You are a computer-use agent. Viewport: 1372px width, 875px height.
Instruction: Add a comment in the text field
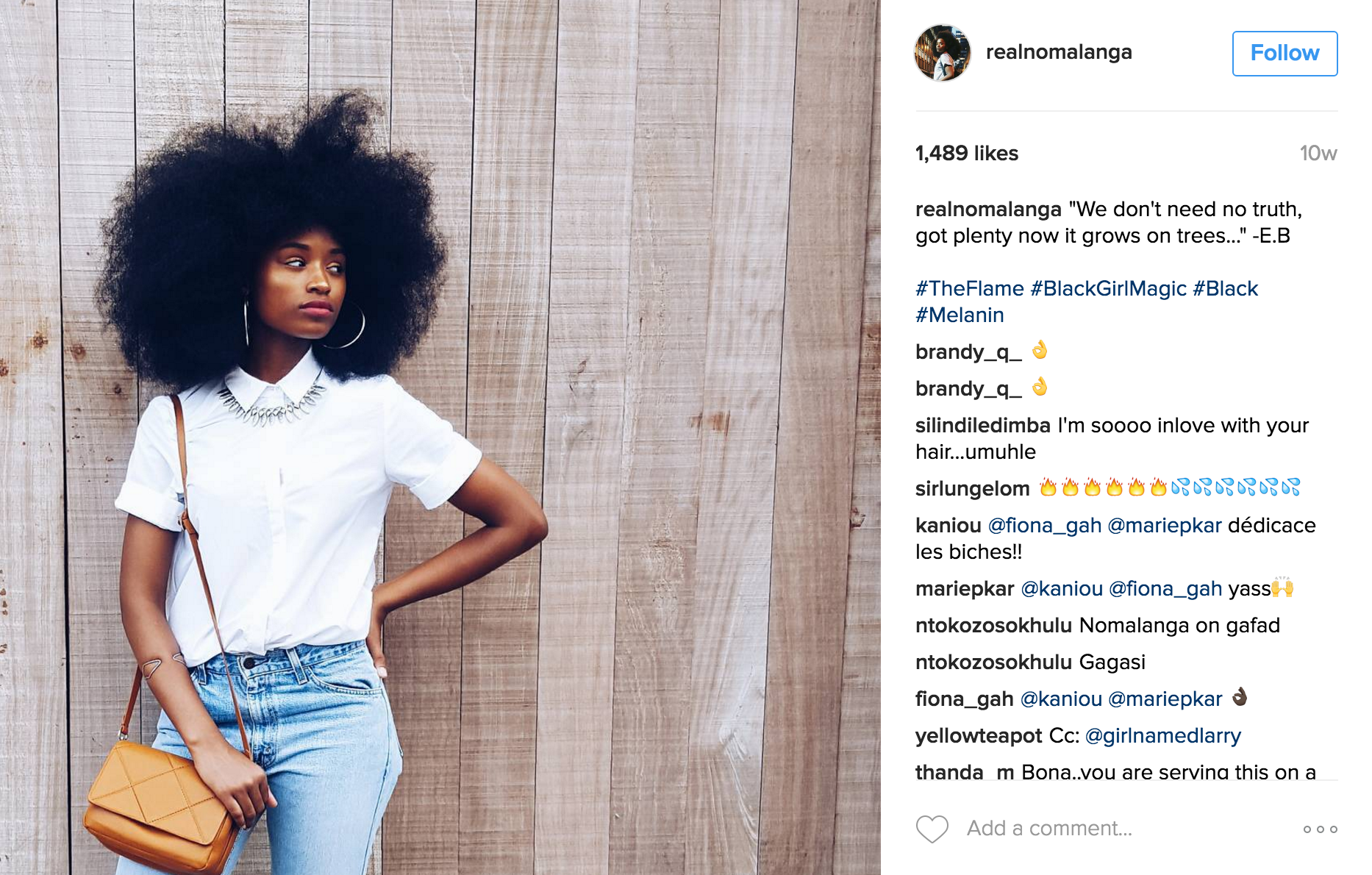pyautogui.click(x=1125, y=829)
